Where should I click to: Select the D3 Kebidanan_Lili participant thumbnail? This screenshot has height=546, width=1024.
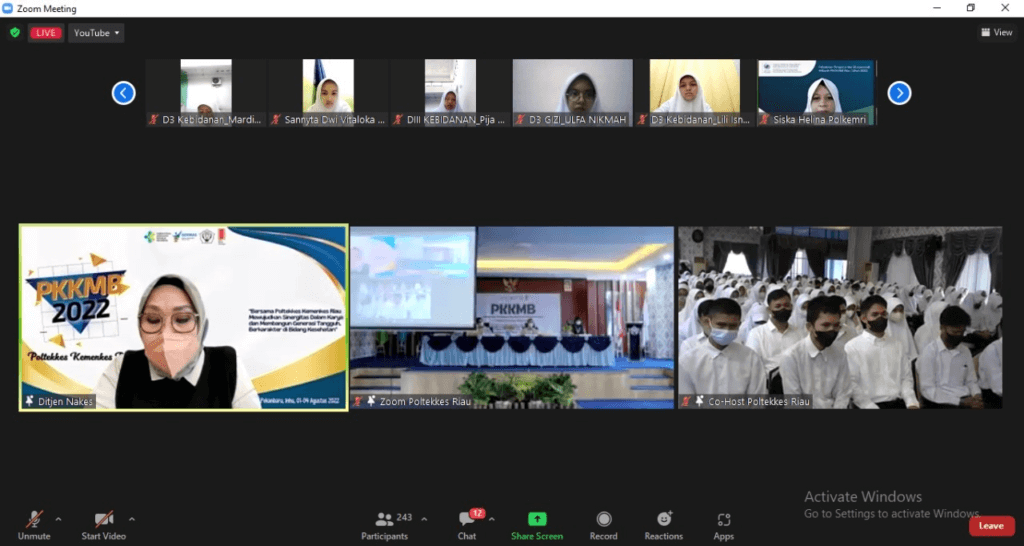coord(694,92)
